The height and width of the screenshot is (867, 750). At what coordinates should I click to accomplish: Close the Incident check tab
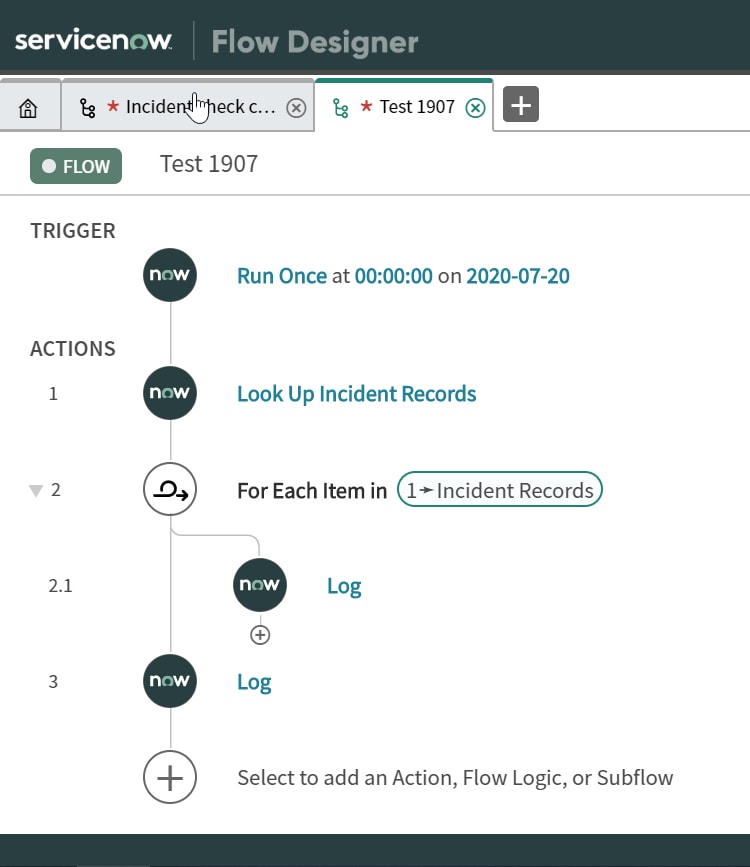point(296,108)
